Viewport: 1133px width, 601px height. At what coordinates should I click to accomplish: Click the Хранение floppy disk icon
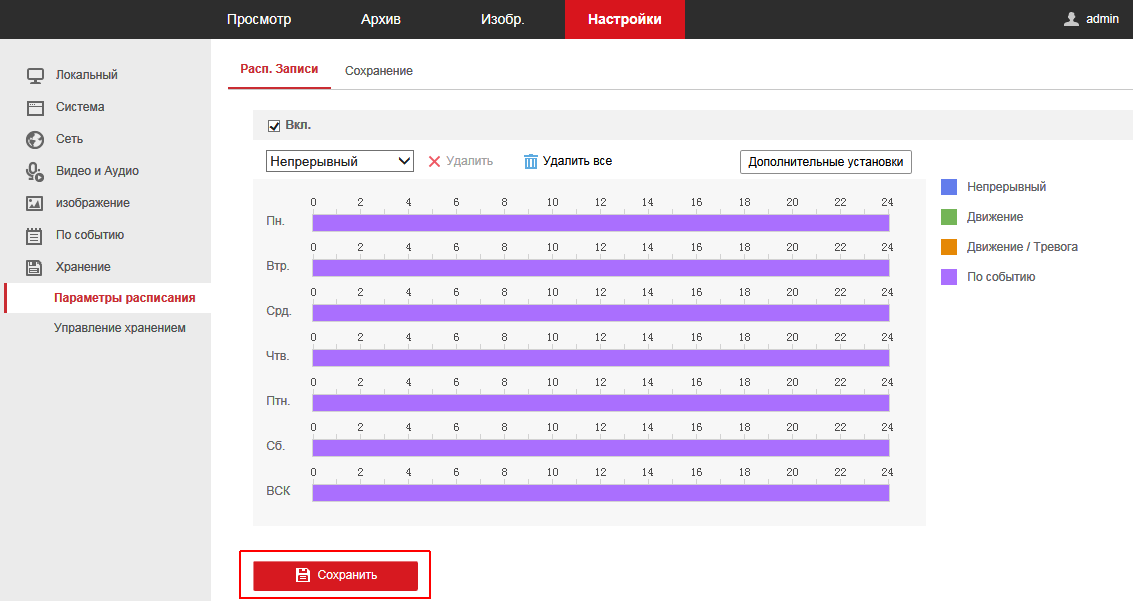pos(35,267)
